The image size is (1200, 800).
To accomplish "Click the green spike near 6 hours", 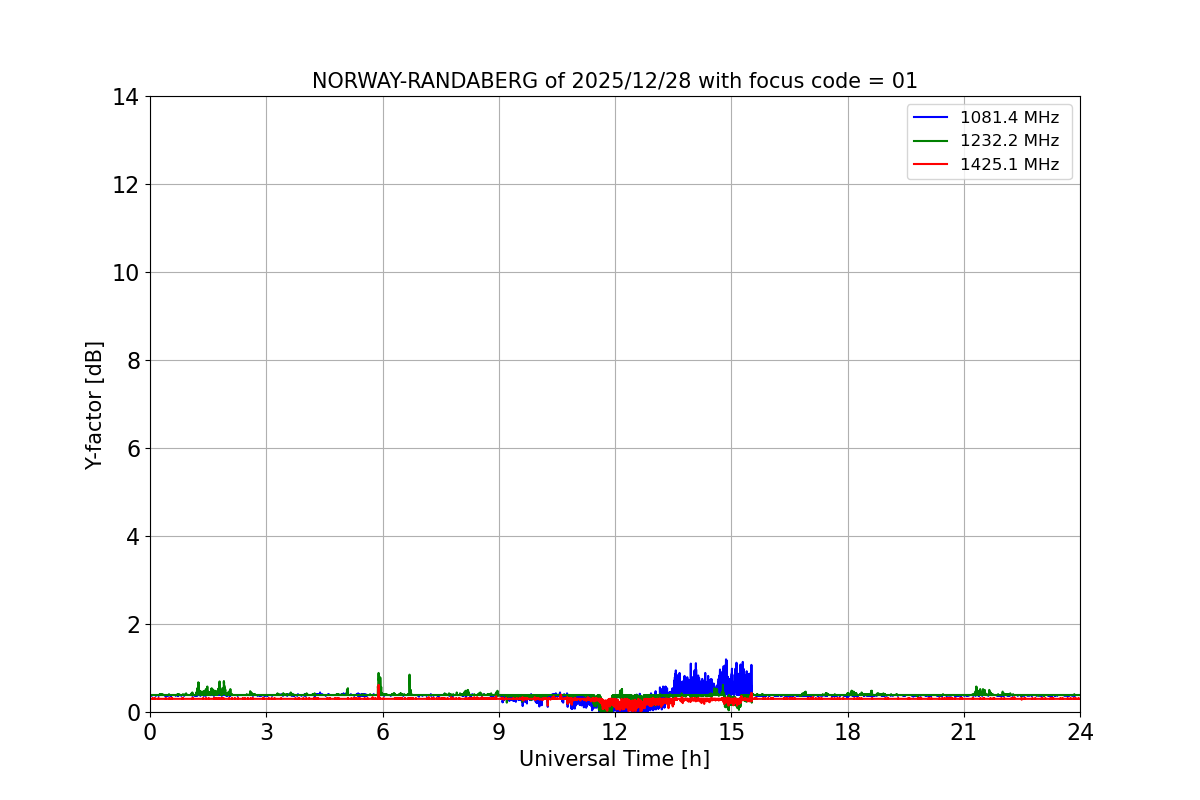I will (x=379, y=684).
